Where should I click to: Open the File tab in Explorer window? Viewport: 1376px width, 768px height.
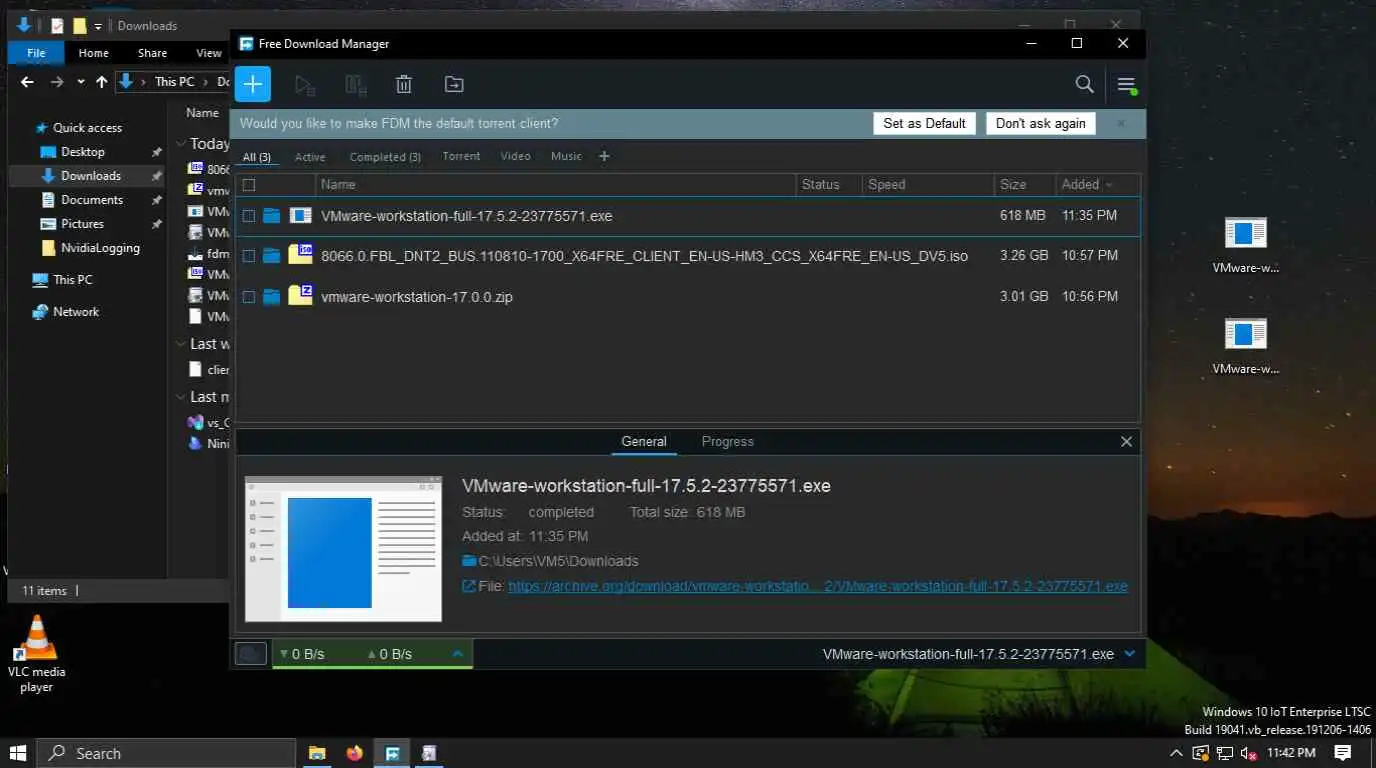[36, 53]
